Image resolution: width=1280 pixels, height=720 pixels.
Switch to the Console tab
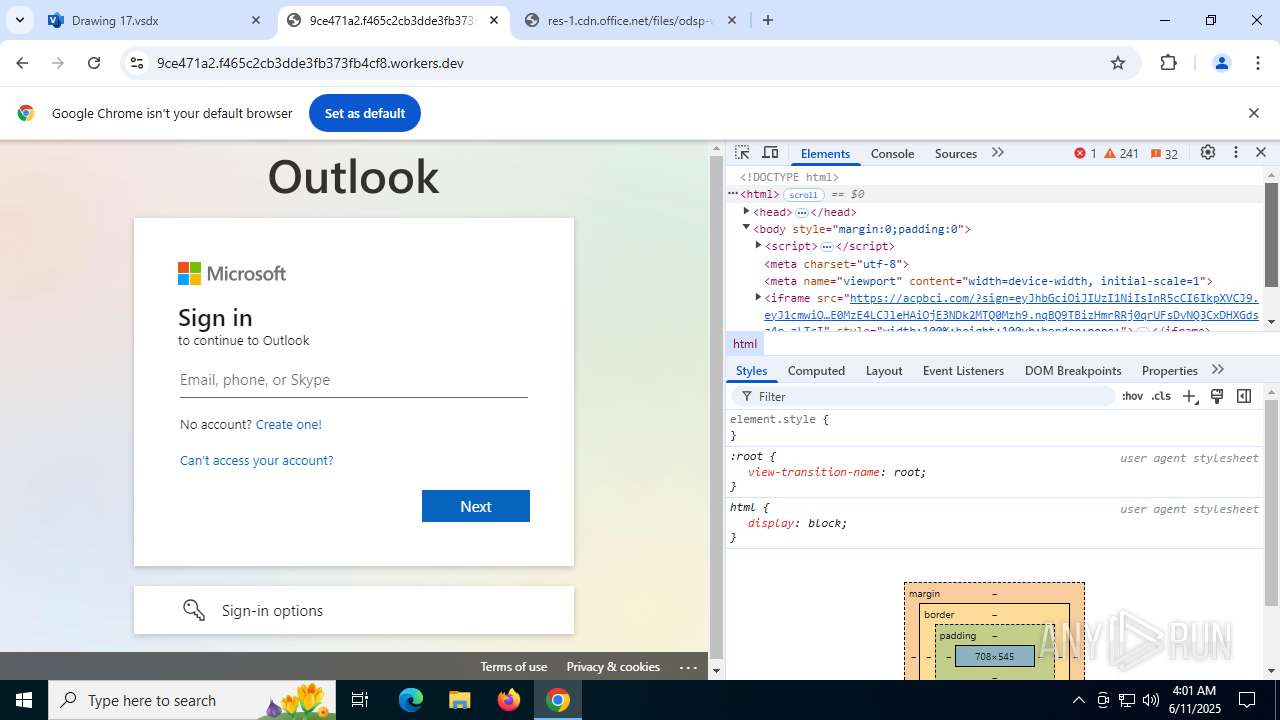(x=892, y=153)
